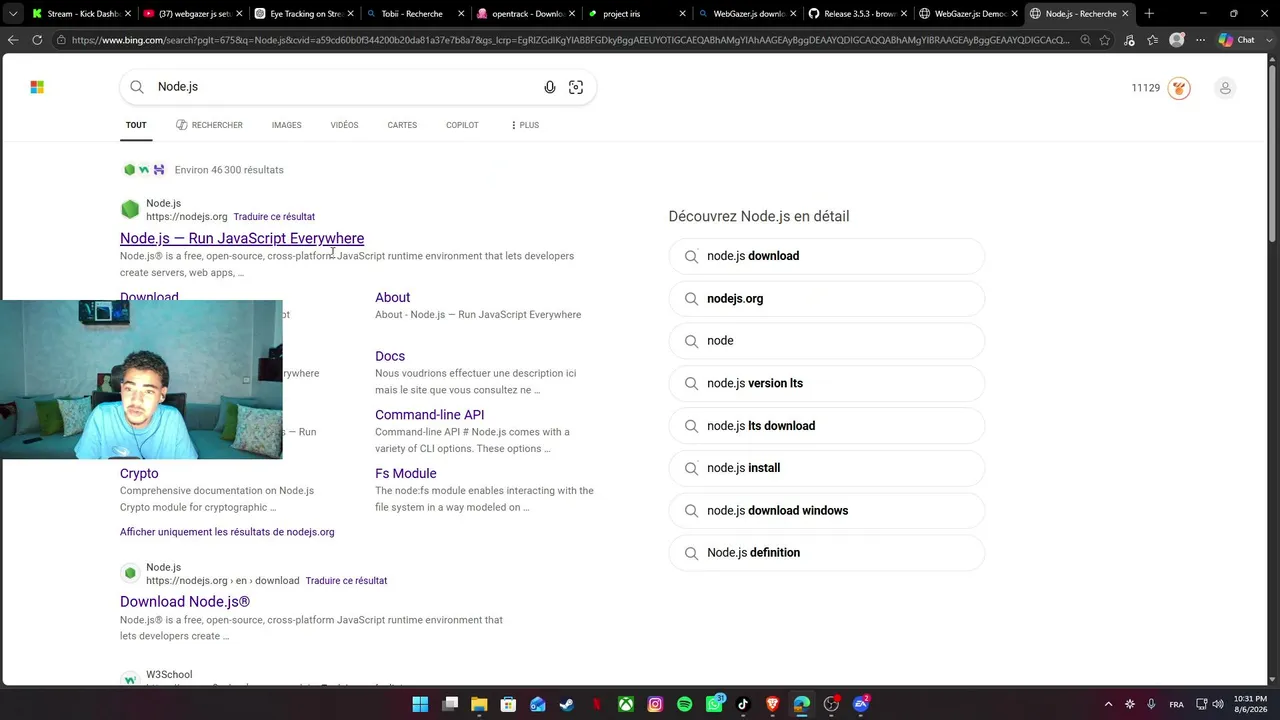Reload the page with refresh button
The image size is (1280, 720).
click(37, 40)
